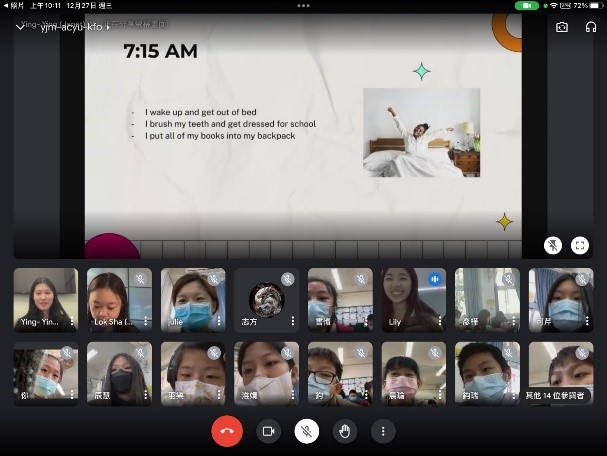Image resolution: width=607 pixels, height=456 pixels.
Task: Click the muted mic icon on 辰慧's tile
Action: pyautogui.click(x=140, y=353)
